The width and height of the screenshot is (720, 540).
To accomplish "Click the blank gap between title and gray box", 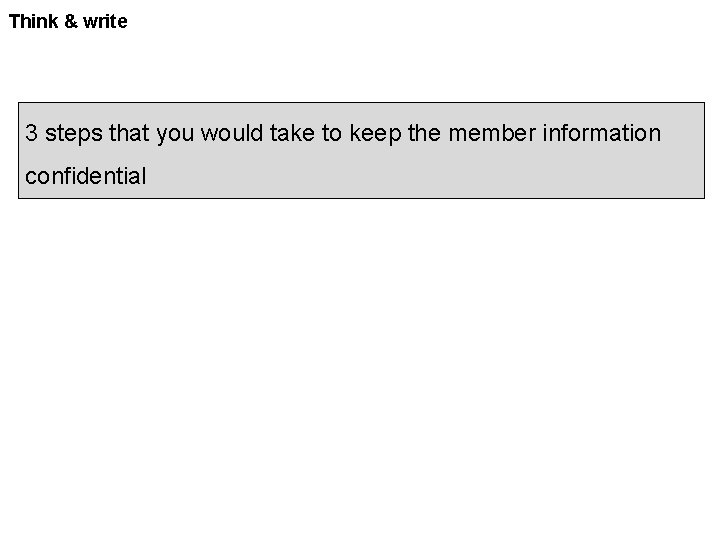I will tap(360, 68).
